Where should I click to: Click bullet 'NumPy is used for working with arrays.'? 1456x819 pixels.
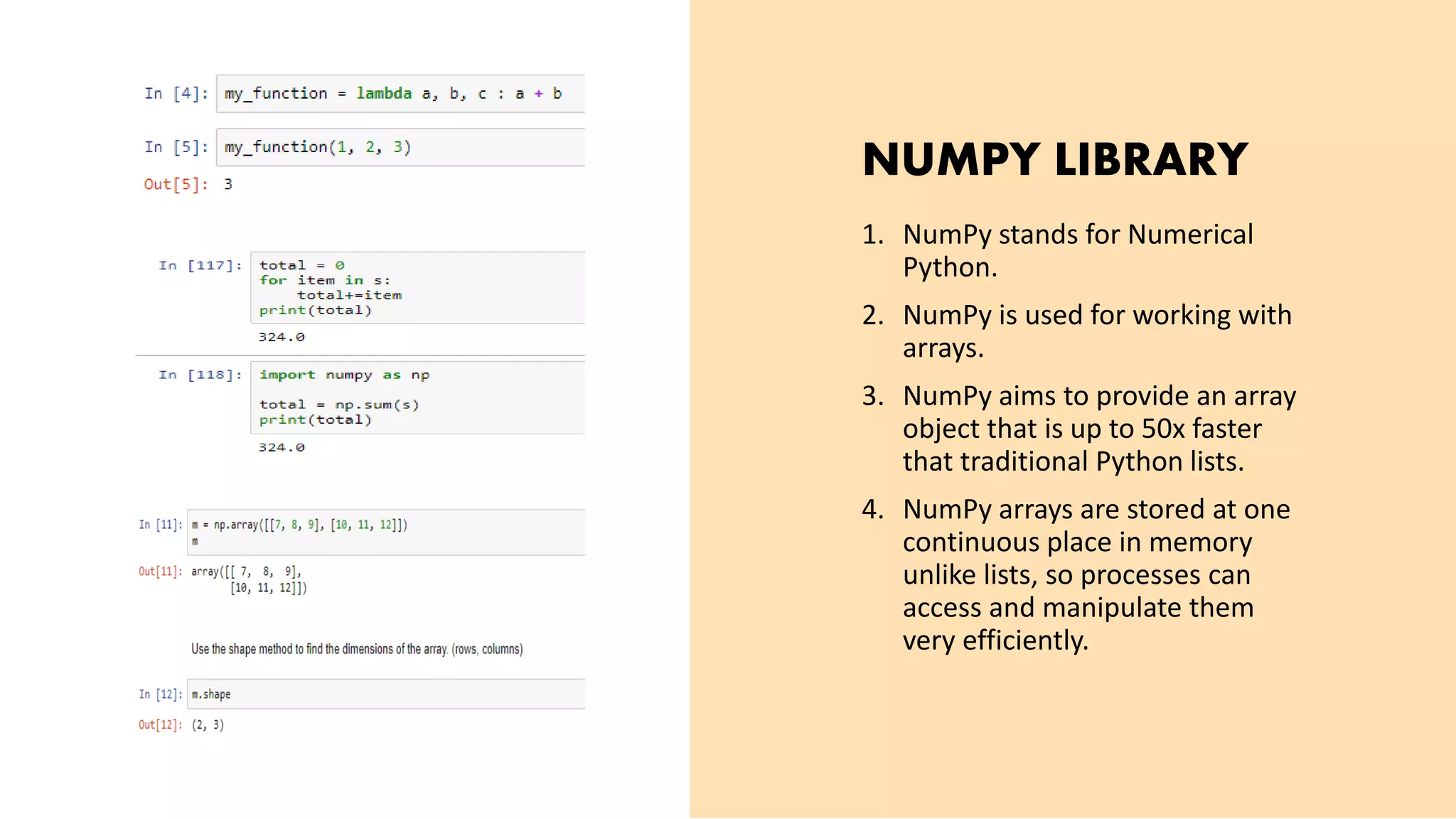(1077, 331)
